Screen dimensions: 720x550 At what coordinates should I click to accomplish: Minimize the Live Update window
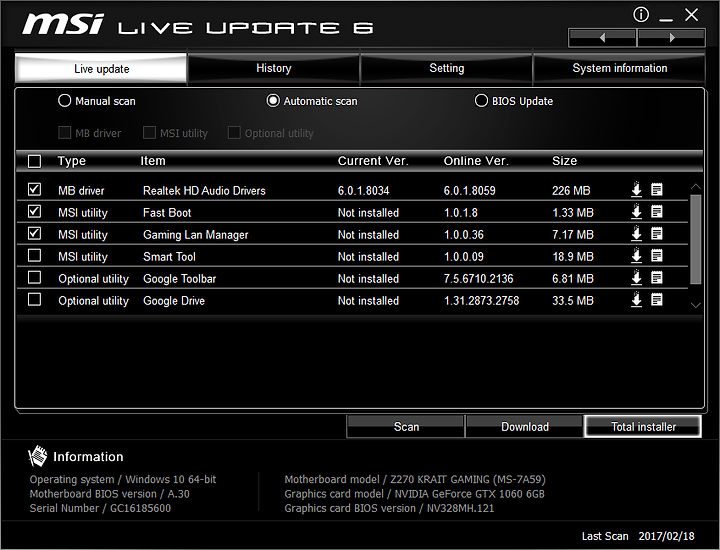point(666,18)
